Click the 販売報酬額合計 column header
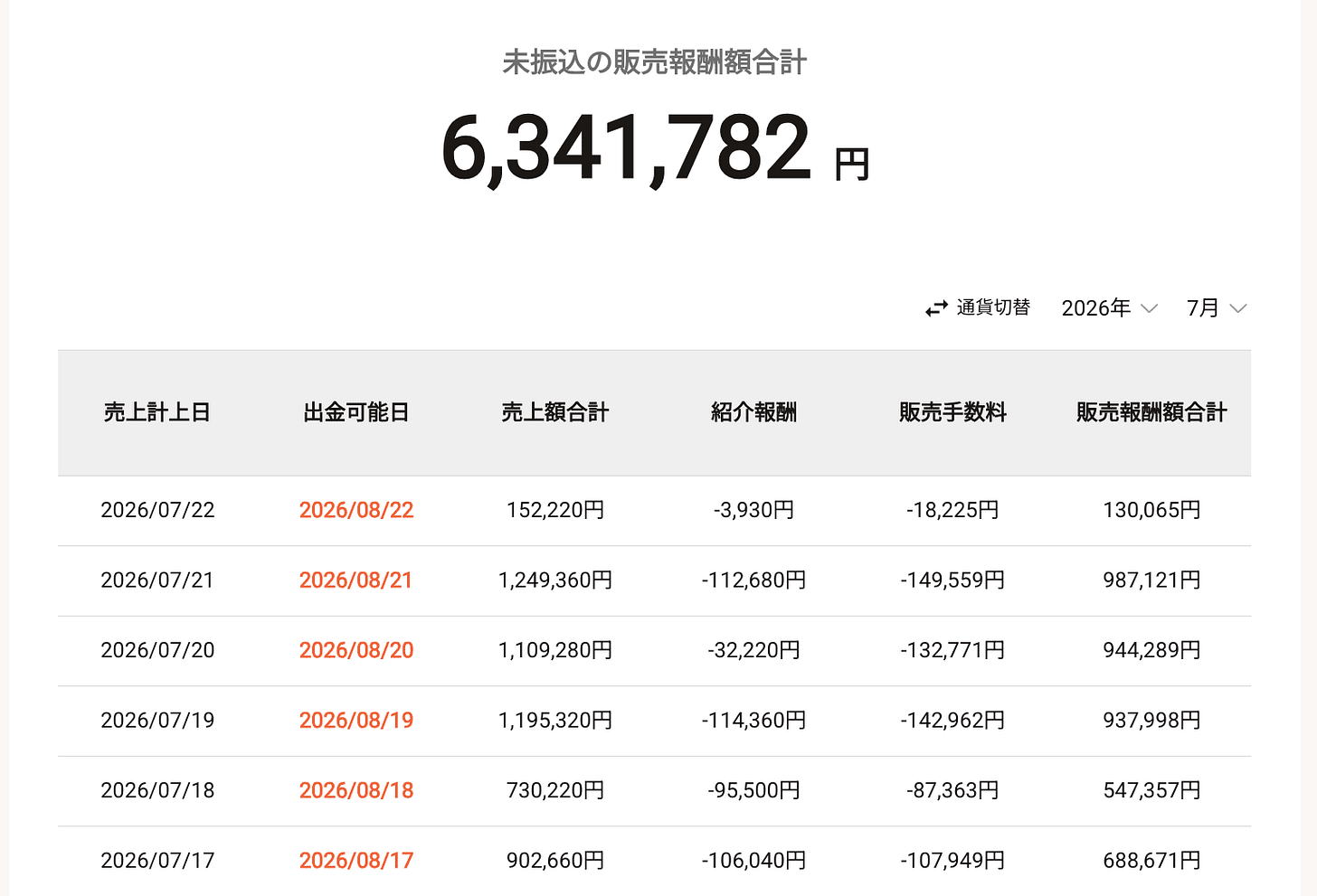1317x896 pixels. (x=1151, y=412)
